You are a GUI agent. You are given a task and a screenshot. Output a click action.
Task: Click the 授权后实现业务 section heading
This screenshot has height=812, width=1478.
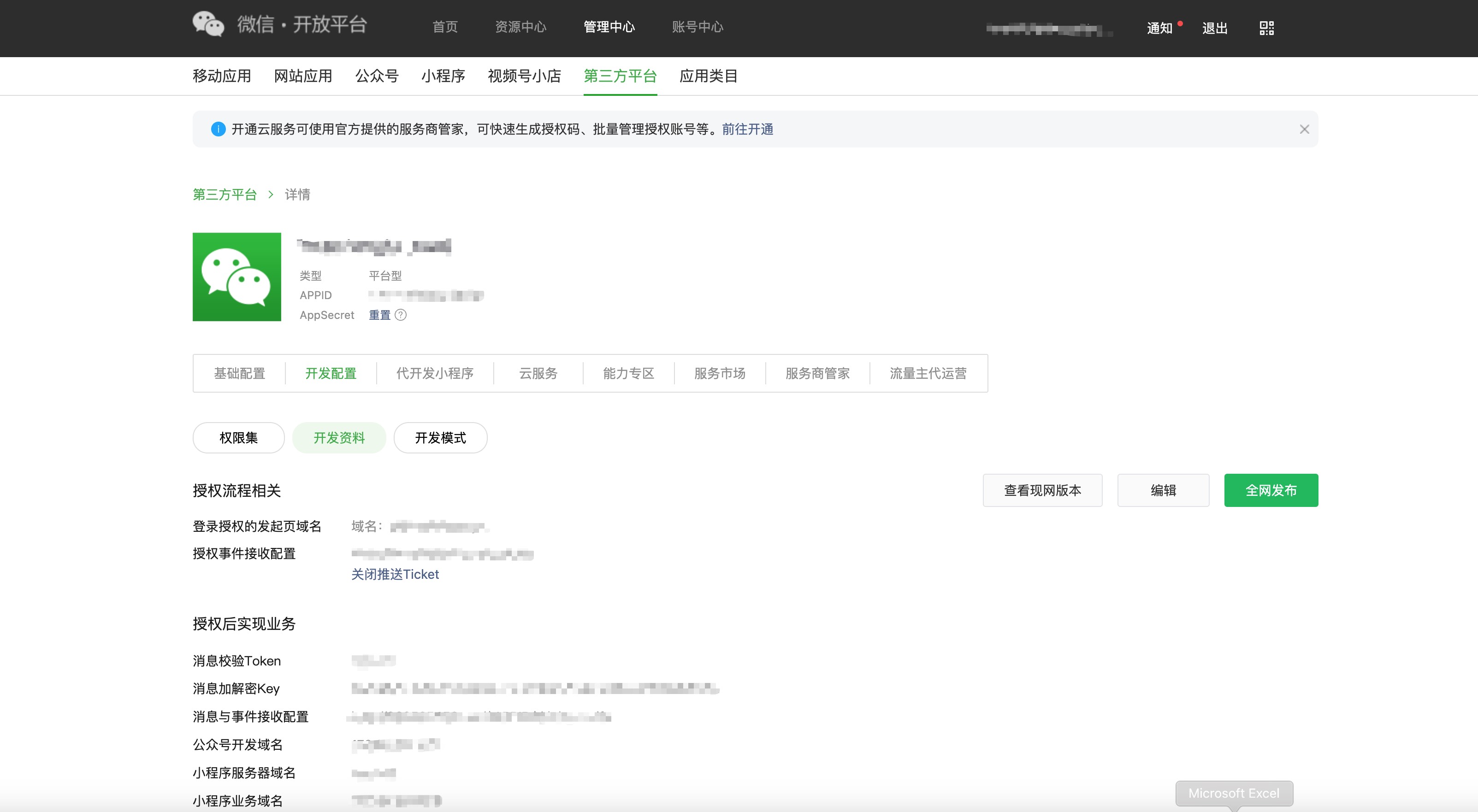(x=244, y=624)
